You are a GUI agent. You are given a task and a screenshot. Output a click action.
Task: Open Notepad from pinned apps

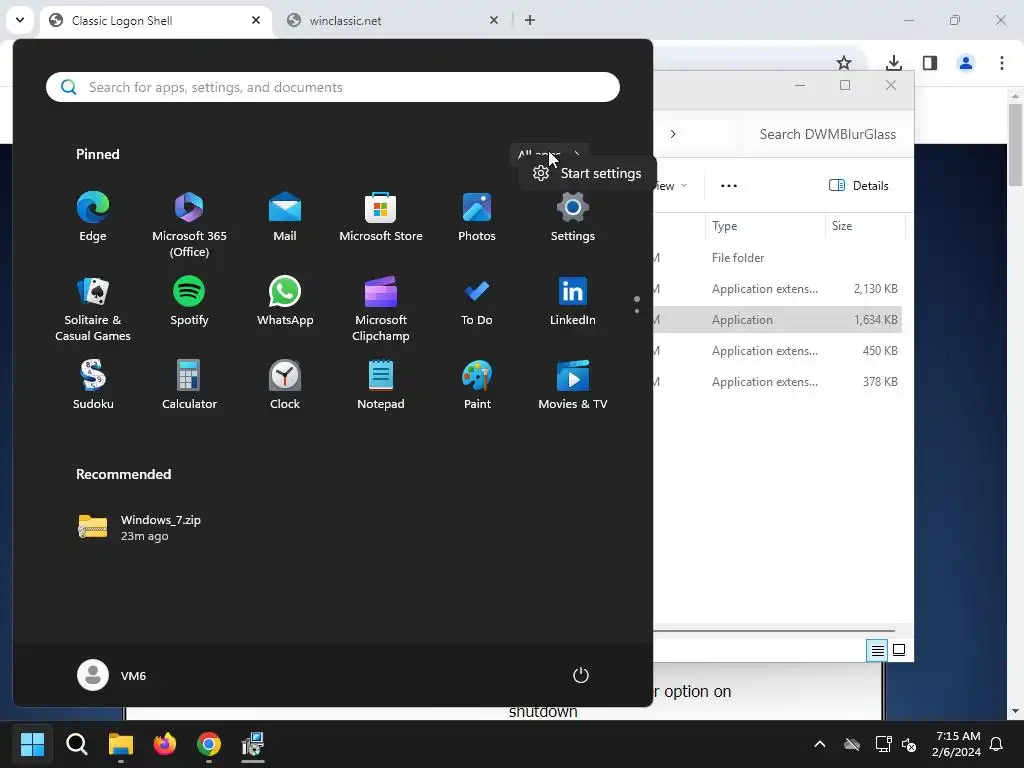point(381,385)
